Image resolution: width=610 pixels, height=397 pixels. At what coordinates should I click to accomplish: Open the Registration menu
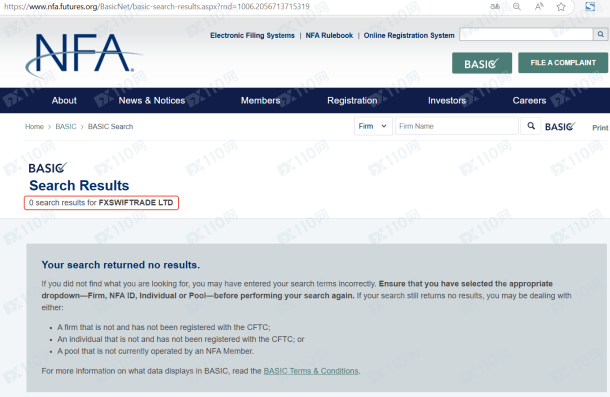(x=352, y=100)
